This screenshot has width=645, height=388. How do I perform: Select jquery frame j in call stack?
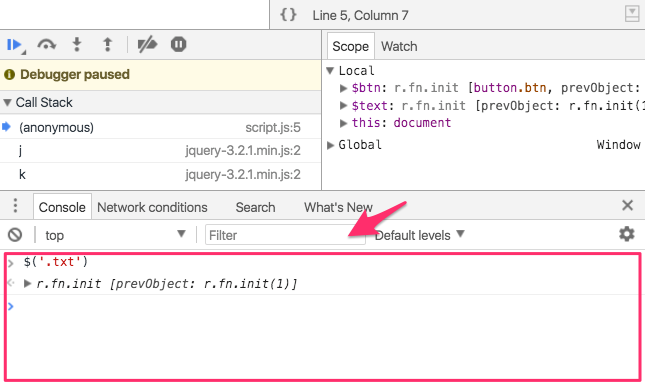(x=160, y=151)
